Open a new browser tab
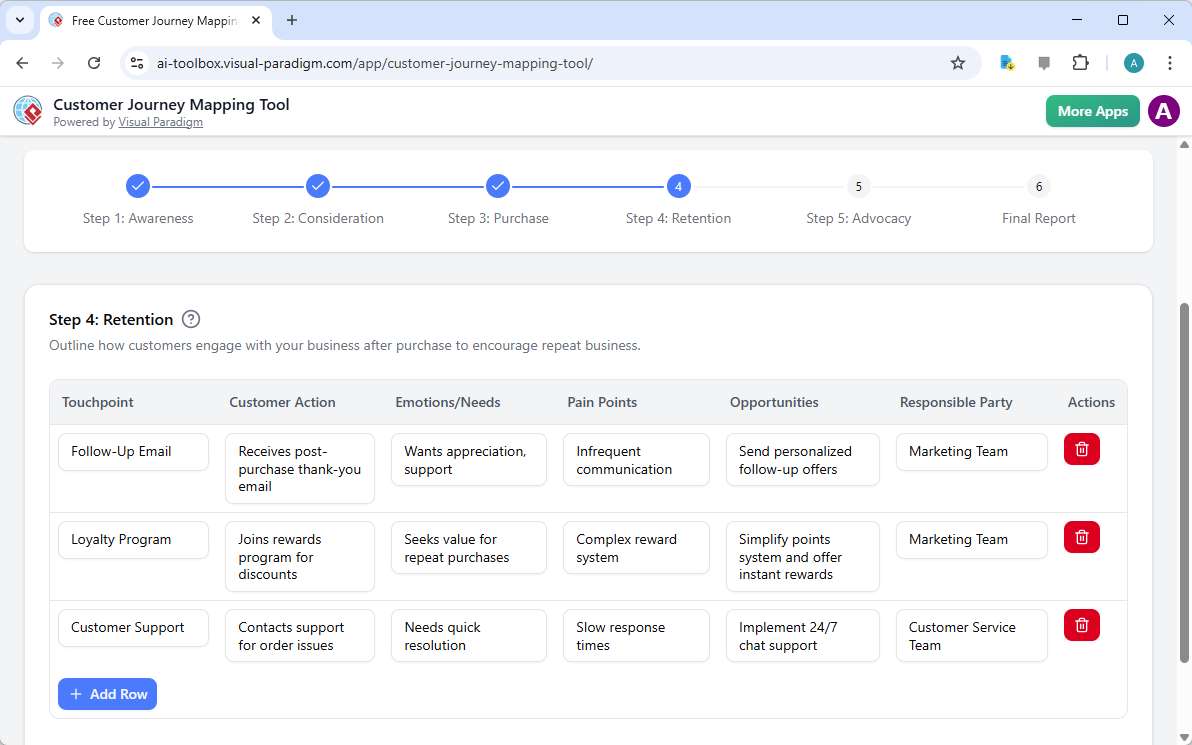 pos(291,20)
